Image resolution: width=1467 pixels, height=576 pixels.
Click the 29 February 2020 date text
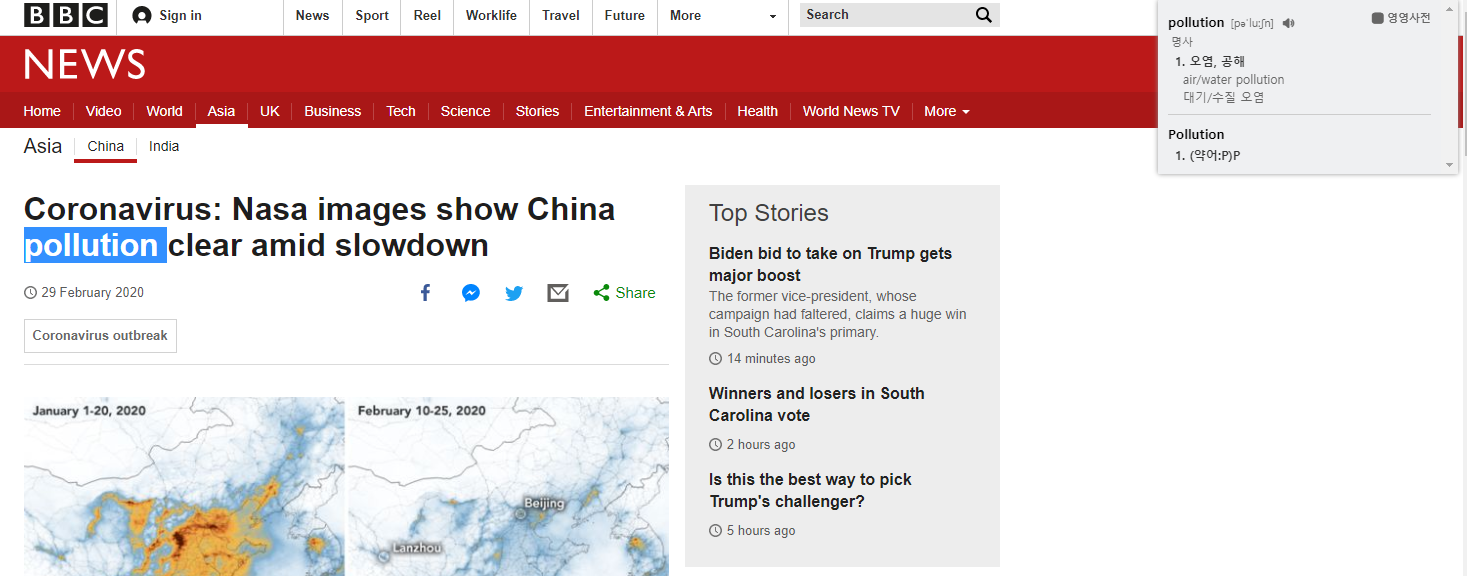point(93,293)
